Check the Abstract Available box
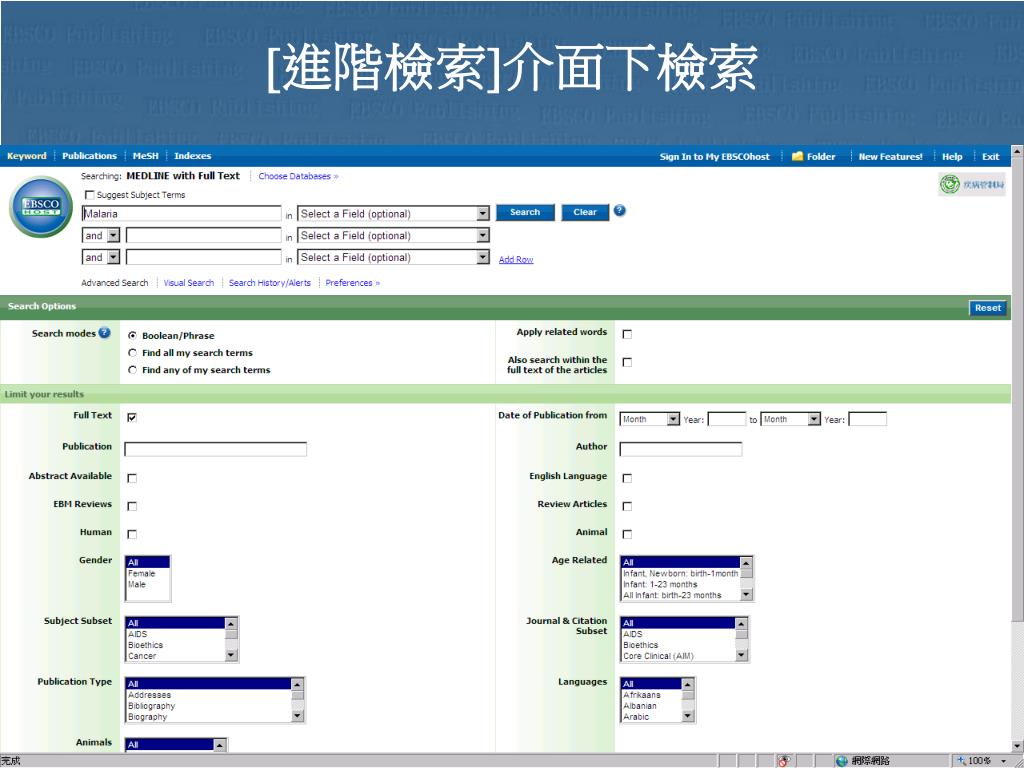This screenshot has height=768, width=1024. click(132, 478)
